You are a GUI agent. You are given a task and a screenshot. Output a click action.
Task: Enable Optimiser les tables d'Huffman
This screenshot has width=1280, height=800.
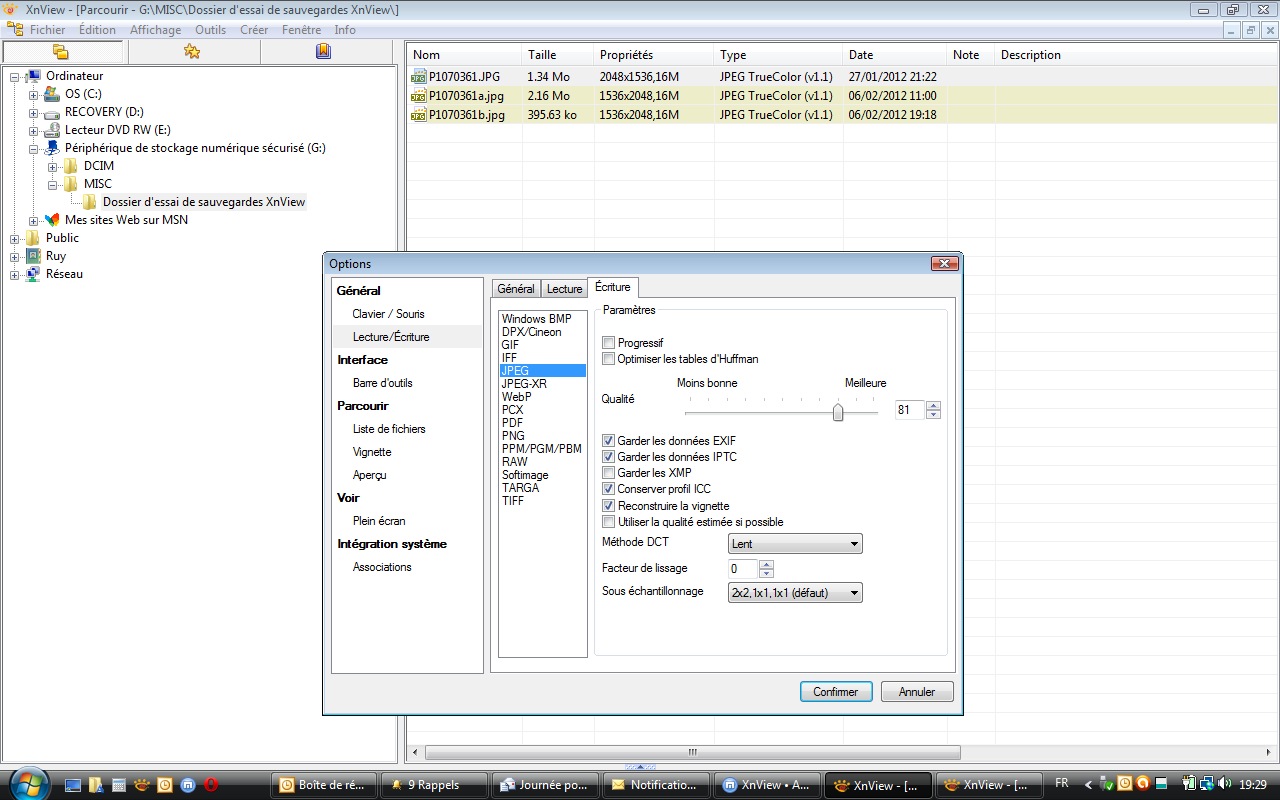[x=609, y=359]
